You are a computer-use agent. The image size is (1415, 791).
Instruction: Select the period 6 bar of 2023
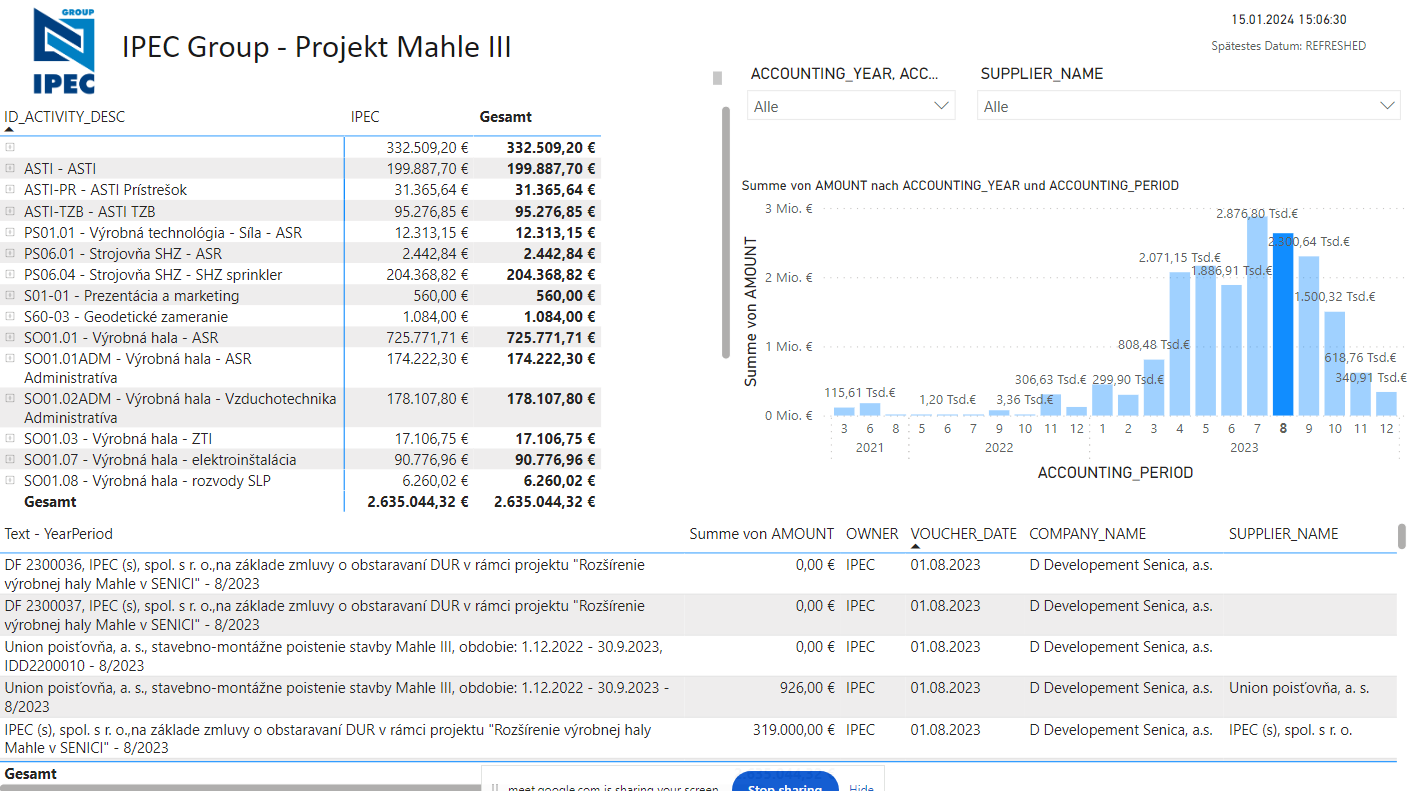tap(1231, 350)
